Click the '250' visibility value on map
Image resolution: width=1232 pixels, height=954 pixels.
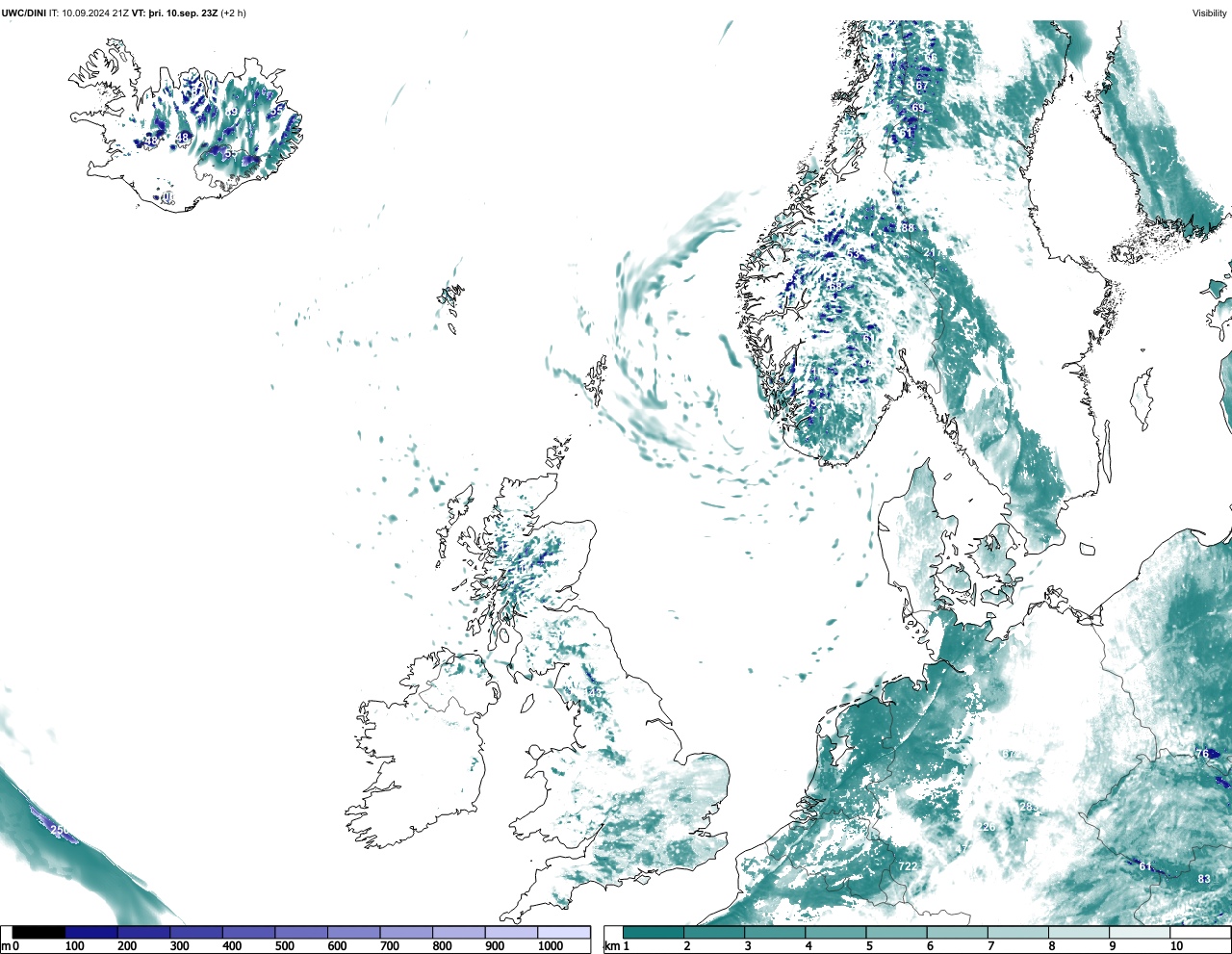pyautogui.click(x=59, y=830)
